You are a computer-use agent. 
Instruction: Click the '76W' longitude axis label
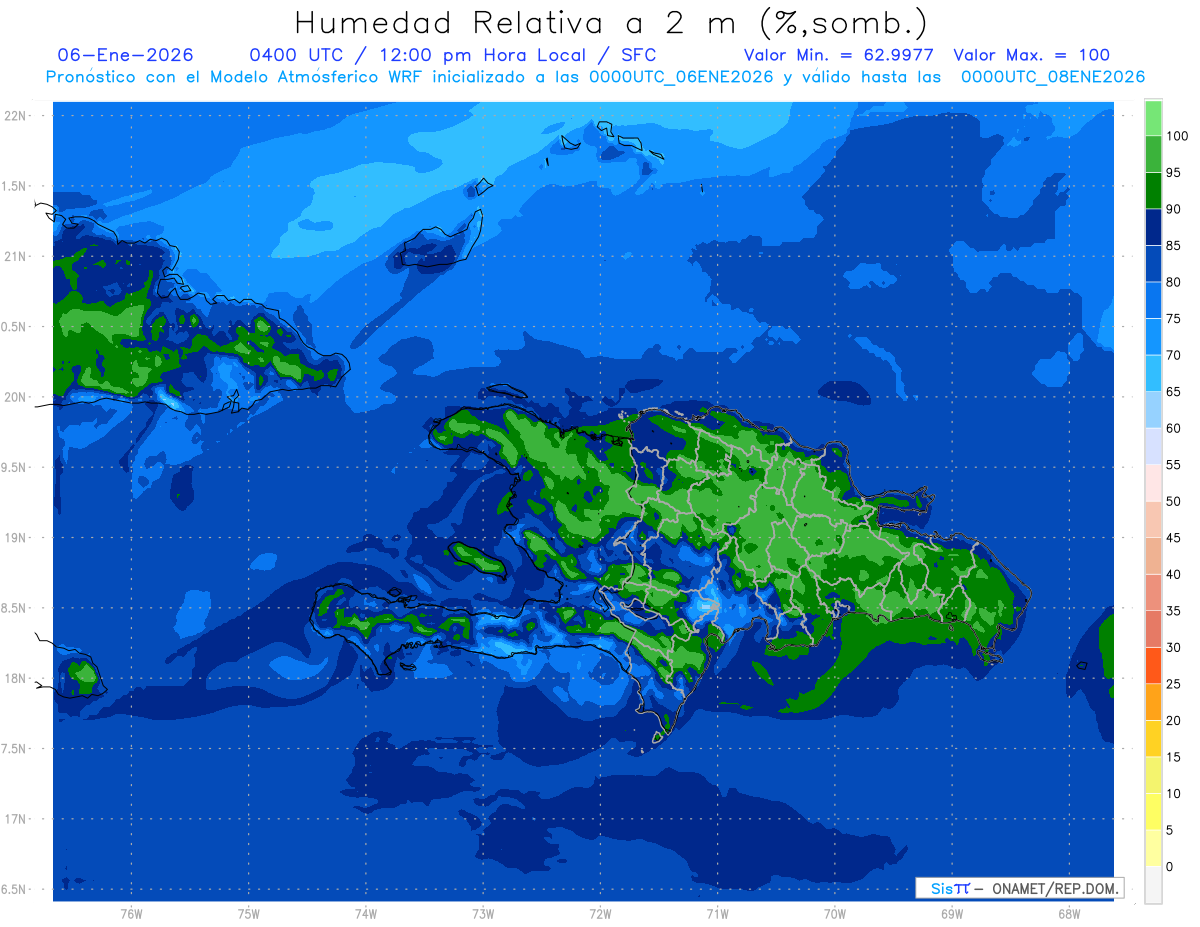131,913
